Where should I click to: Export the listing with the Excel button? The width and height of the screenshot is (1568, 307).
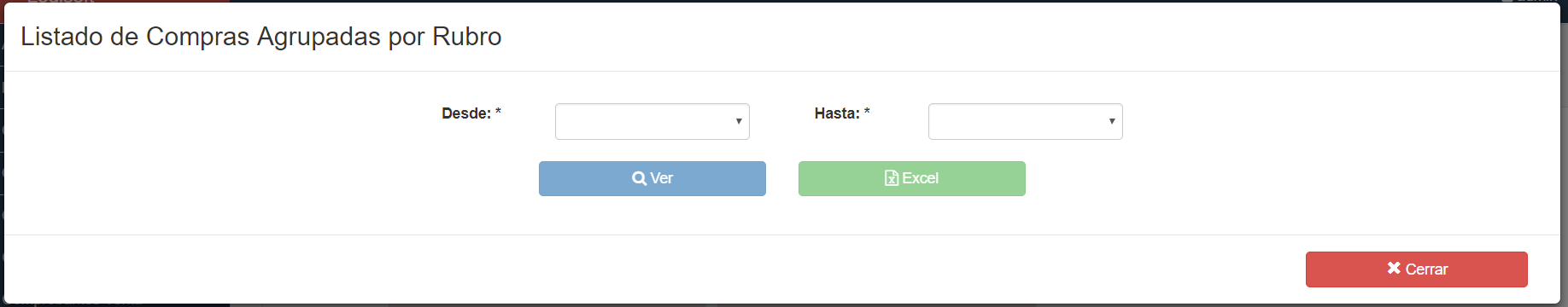tap(912, 178)
